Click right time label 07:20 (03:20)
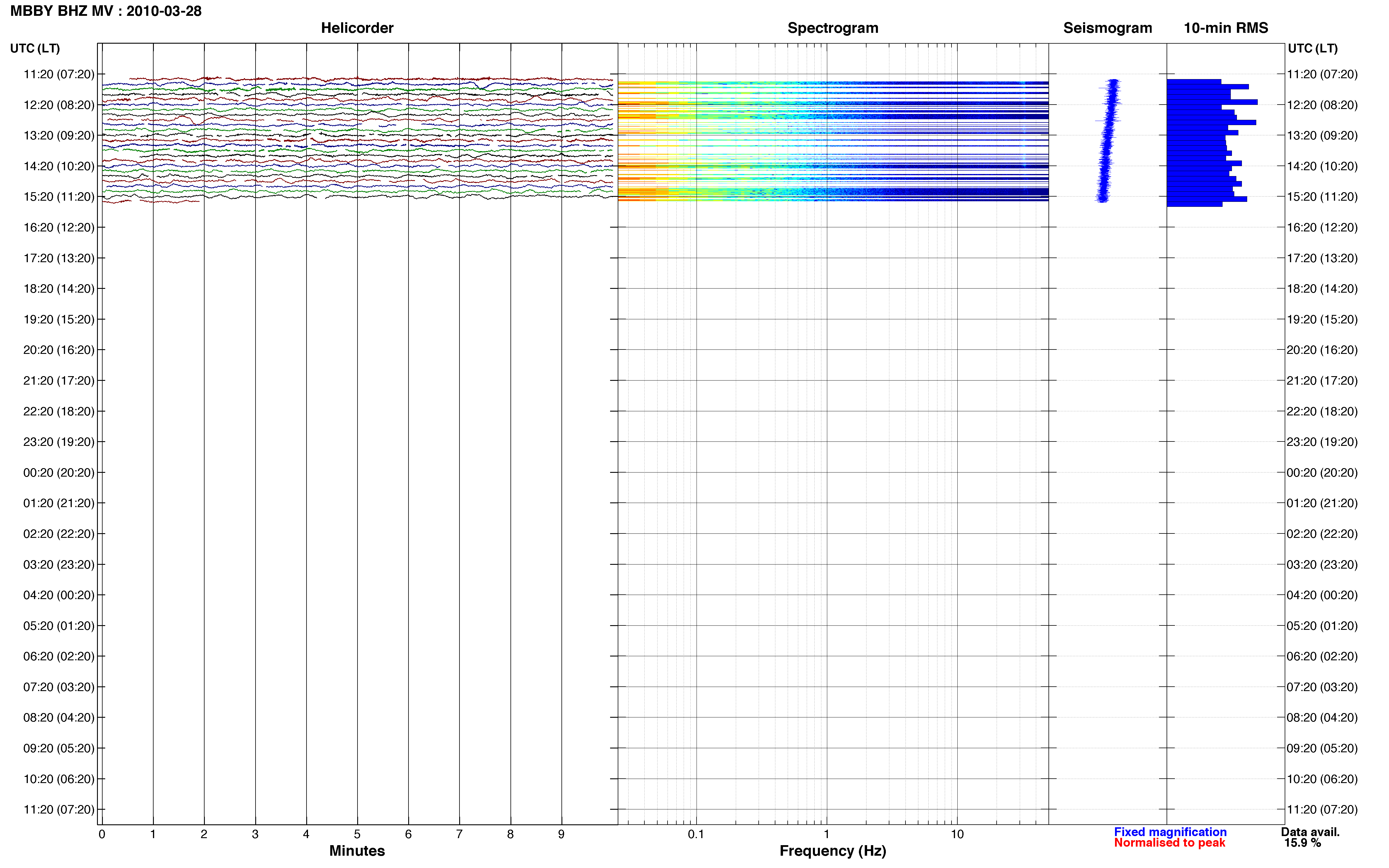1389x868 pixels. (1322, 687)
